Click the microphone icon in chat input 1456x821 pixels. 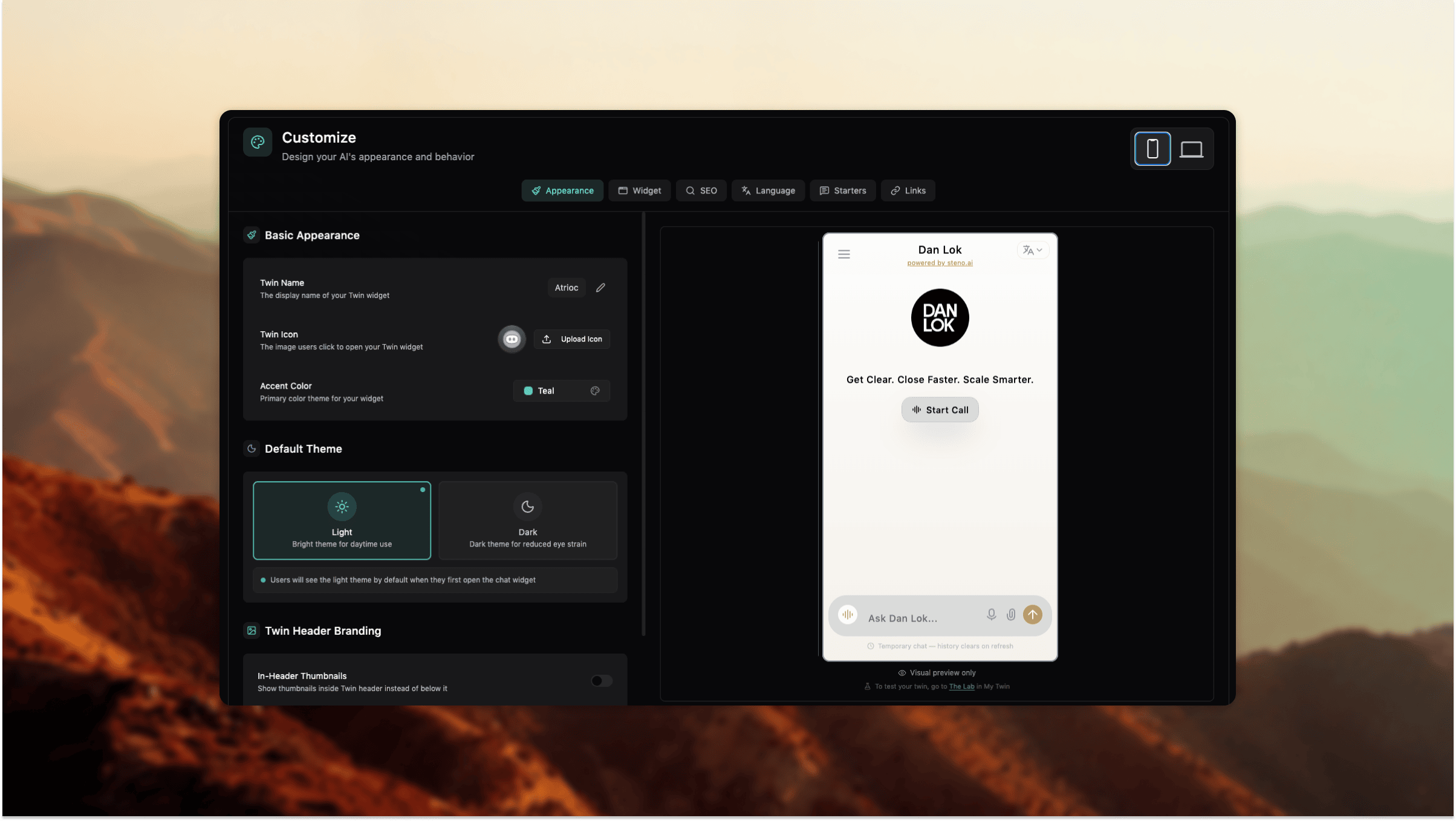click(991, 615)
